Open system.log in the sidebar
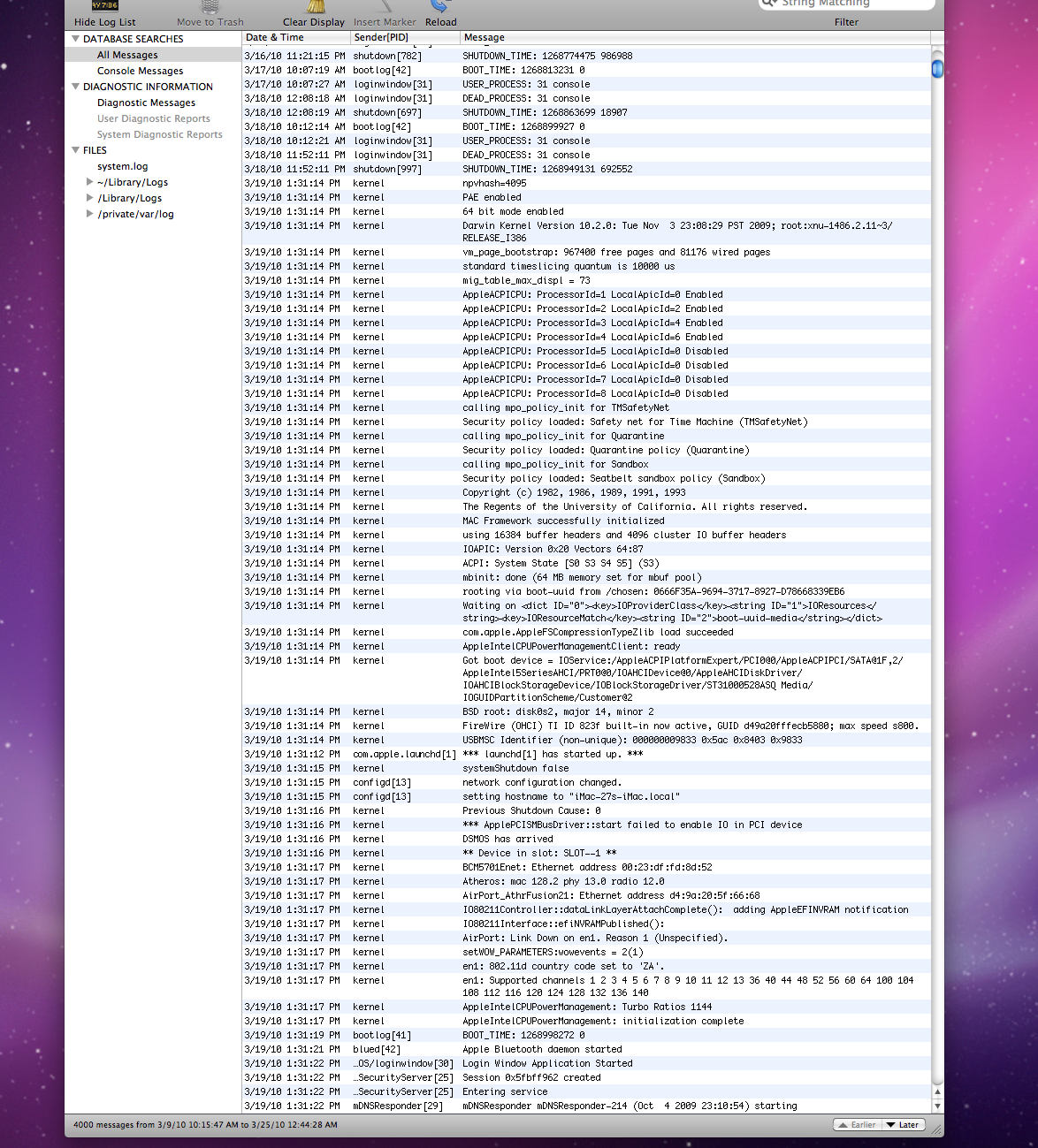Screen dimensions: 1038x1148 pyautogui.click(x=123, y=166)
